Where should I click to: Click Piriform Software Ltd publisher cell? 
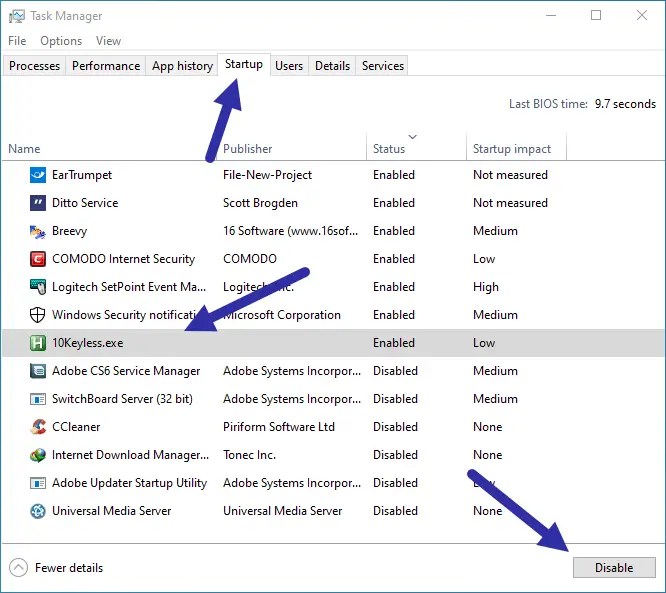click(279, 427)
